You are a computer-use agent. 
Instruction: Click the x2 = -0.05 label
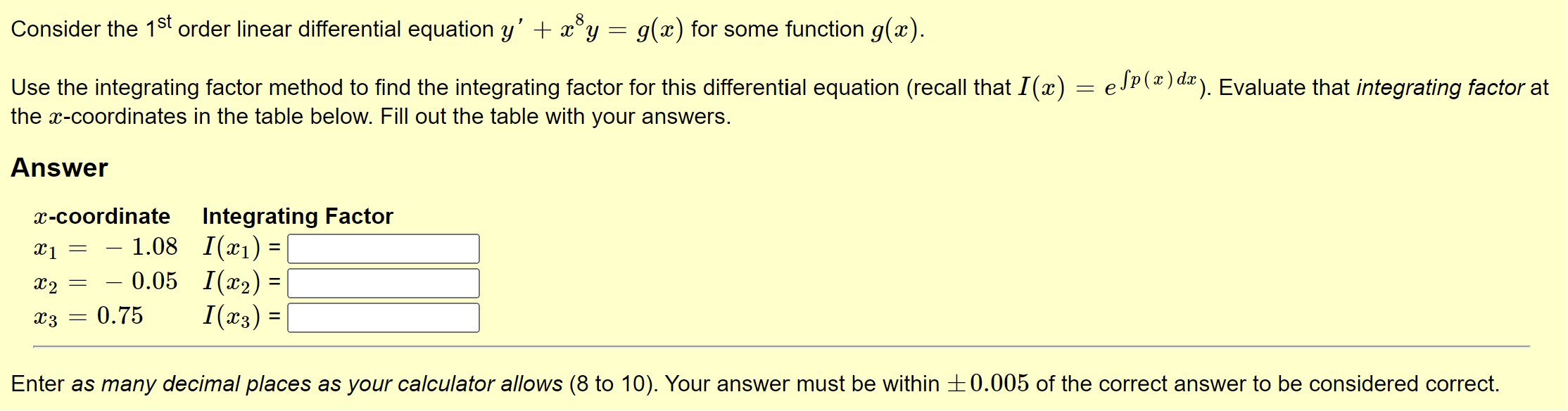tap(106, 282)
